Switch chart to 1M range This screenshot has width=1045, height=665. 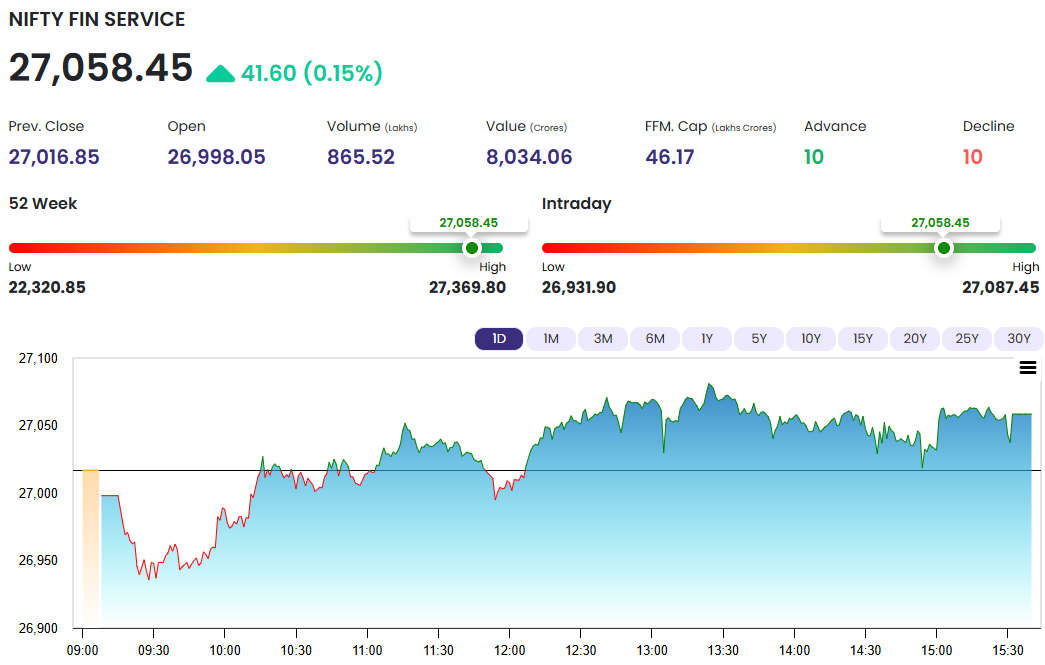pos(551,338)
